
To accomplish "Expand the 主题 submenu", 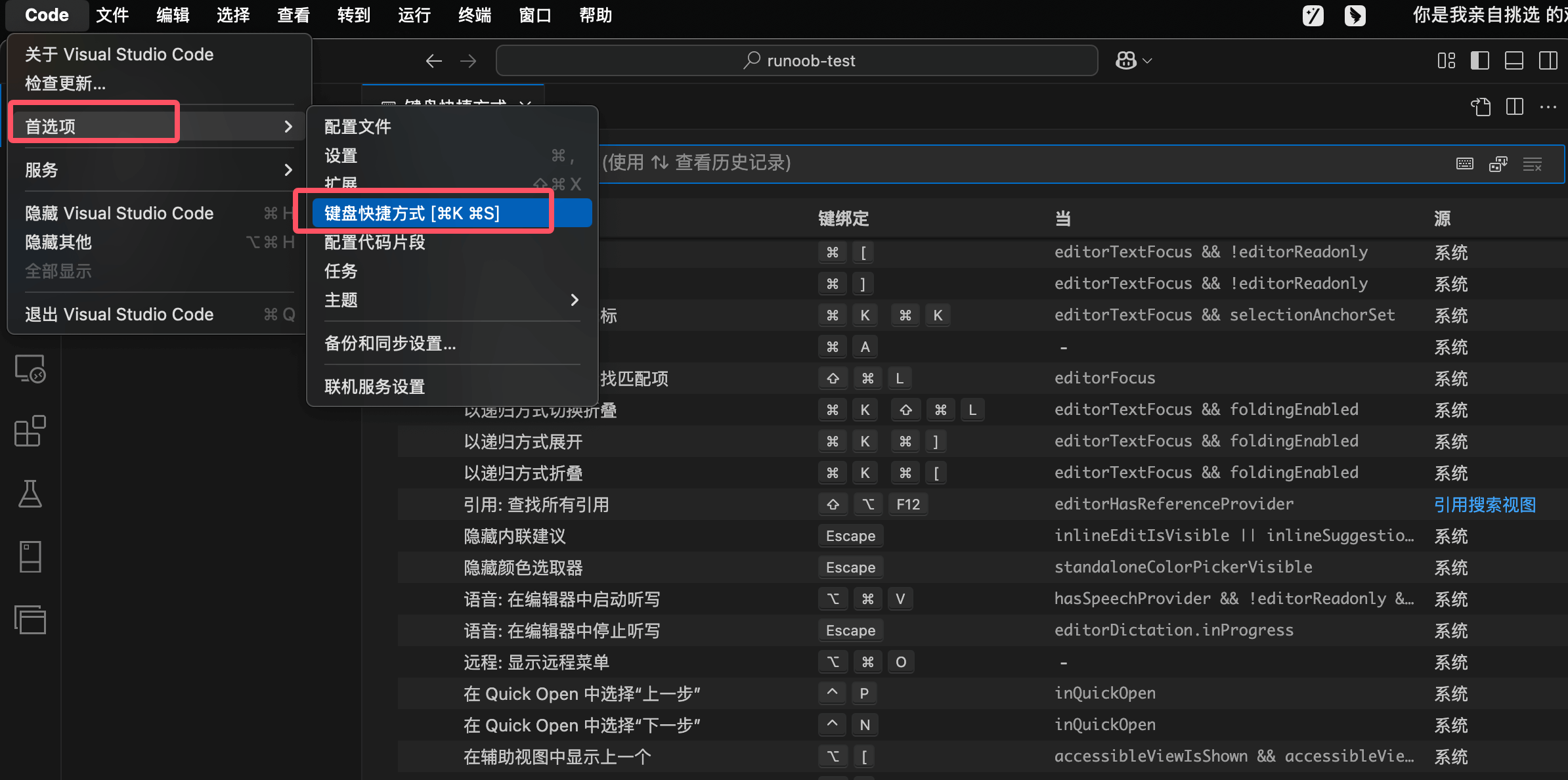I will [x=452, y=300].
